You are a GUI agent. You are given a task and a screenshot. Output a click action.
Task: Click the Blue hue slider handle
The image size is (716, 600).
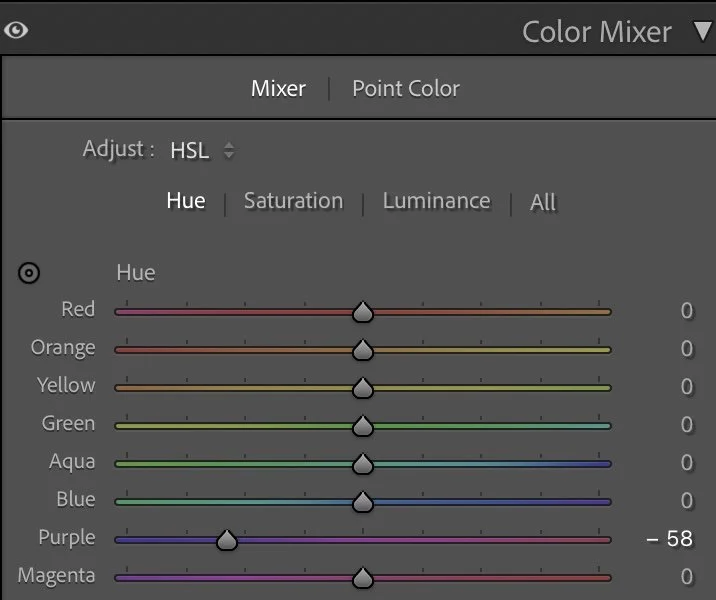363,502
